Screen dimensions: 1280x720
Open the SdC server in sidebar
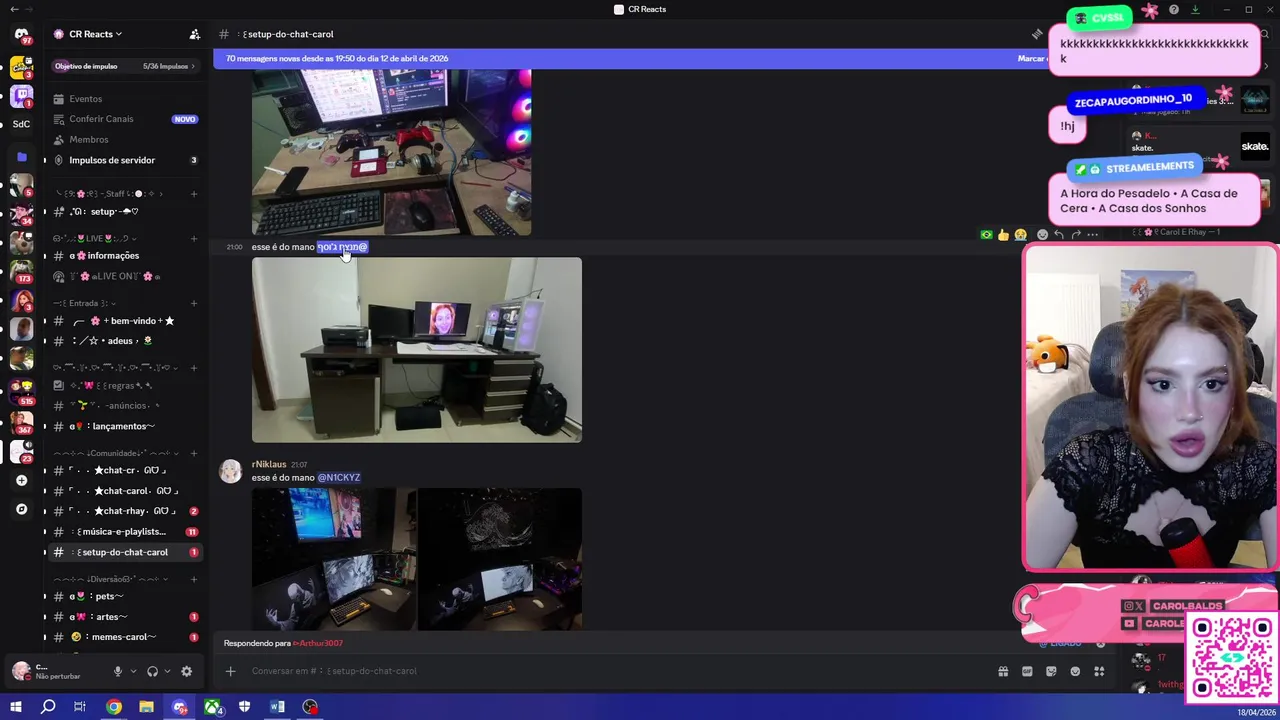click(x=21, y=124)
